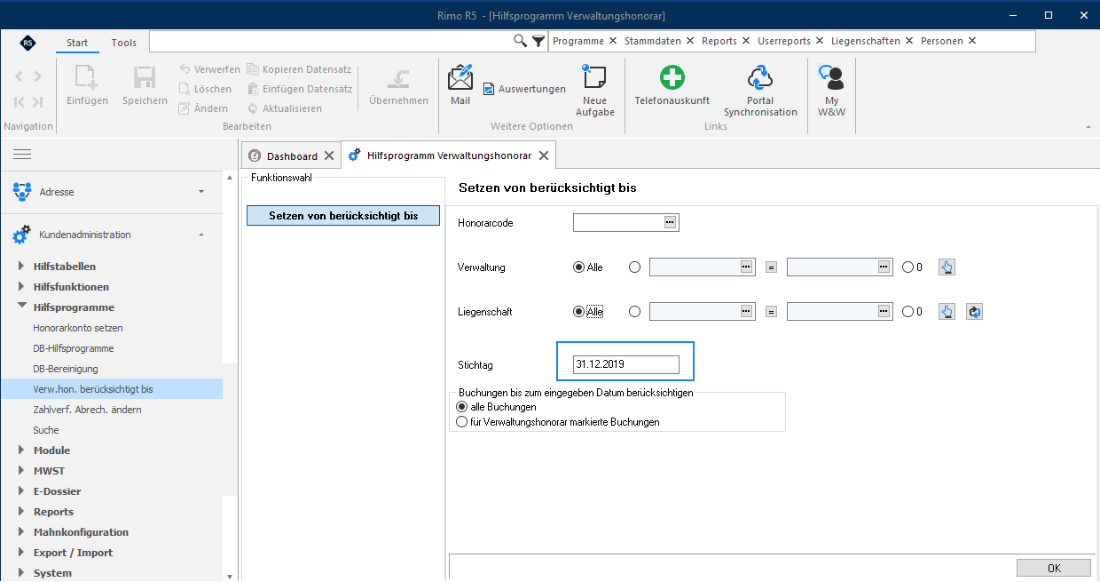The height and width of the screenshot is (582, 1100).
Task: Open the hamburger menu above the sidebar
Action: [22, 154]
